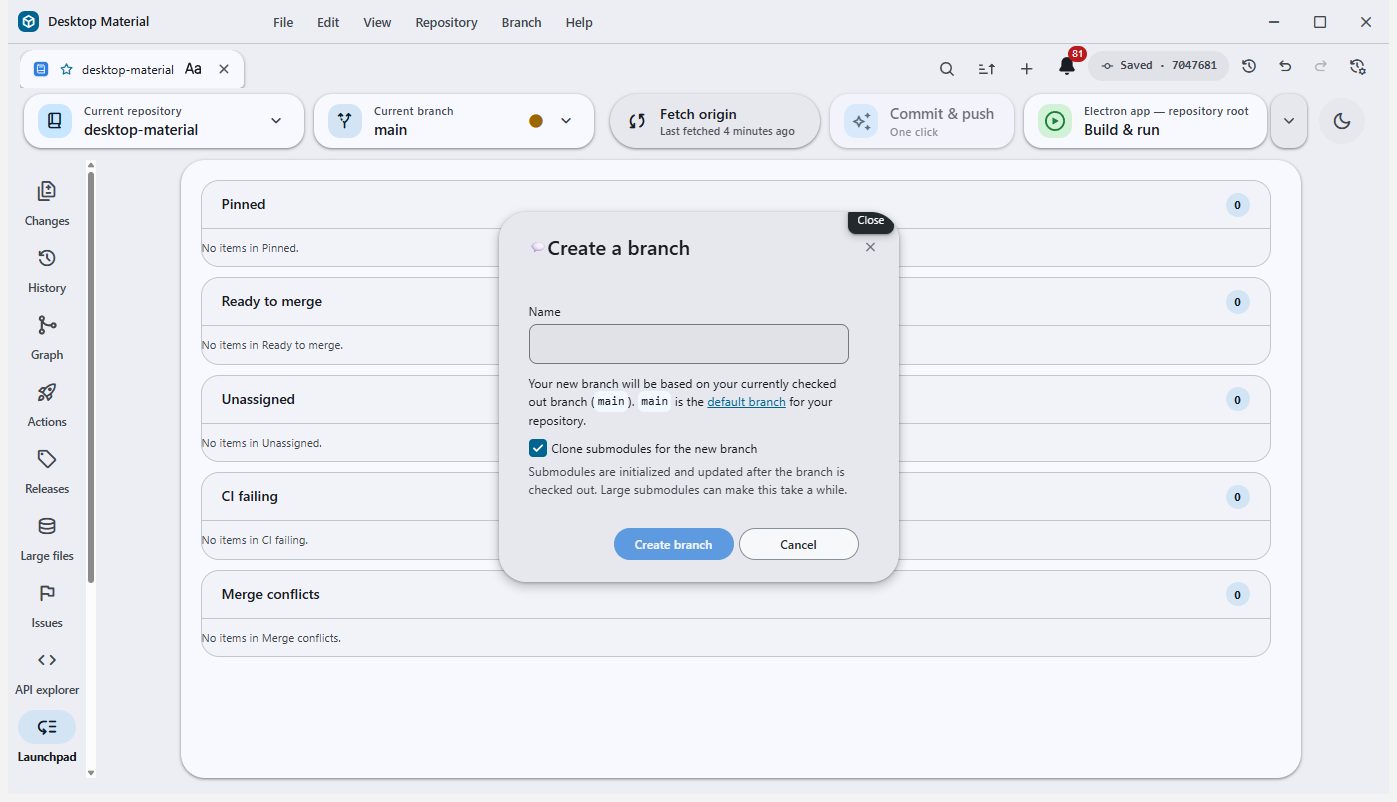Open the Large files sidebar item
The height and width of the screenshot is (802, 1397).
point(47,538)
